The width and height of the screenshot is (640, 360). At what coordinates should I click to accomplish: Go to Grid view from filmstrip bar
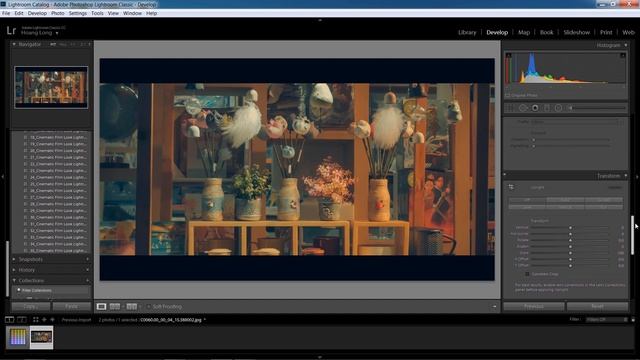(36, 320)
